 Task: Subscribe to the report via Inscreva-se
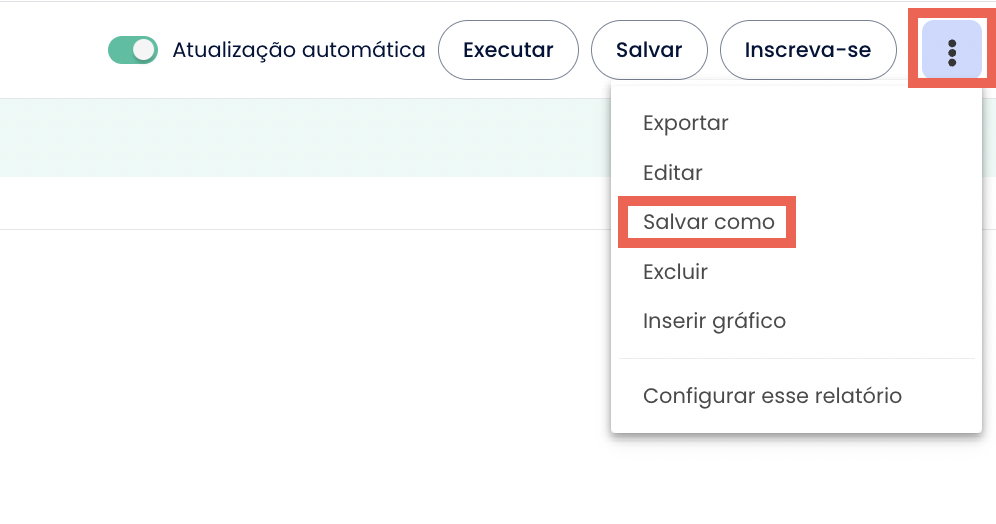pyautogui.click(x=807, y=50)
